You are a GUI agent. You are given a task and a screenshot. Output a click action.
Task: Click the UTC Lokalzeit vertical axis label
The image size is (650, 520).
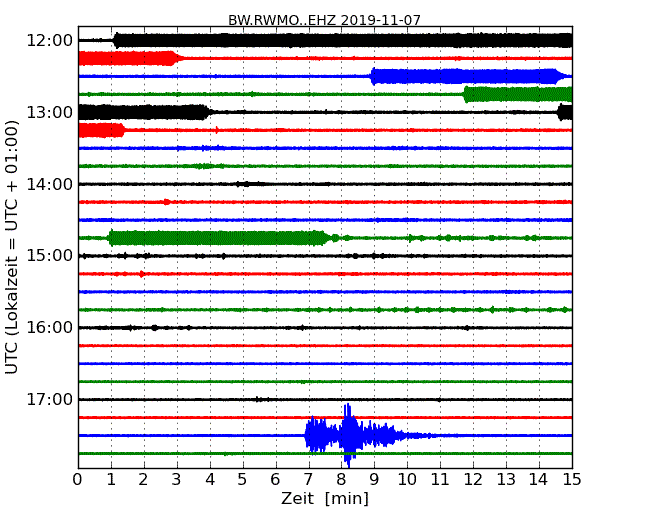tap(12, 247)
